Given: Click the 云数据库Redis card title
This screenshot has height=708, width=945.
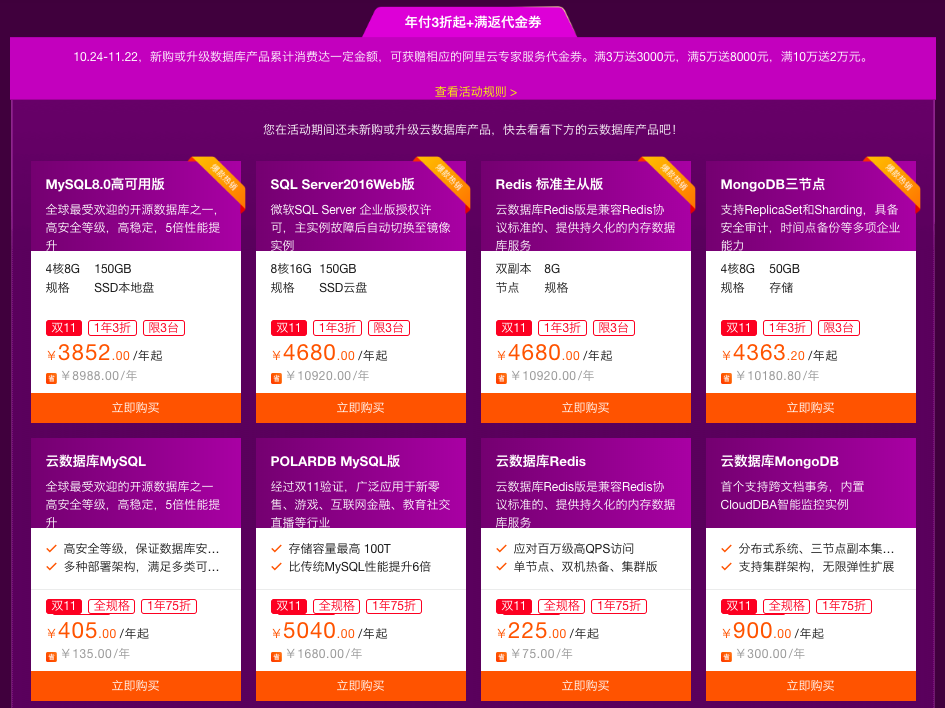Looking at the screenshot, I should point(541,462).
